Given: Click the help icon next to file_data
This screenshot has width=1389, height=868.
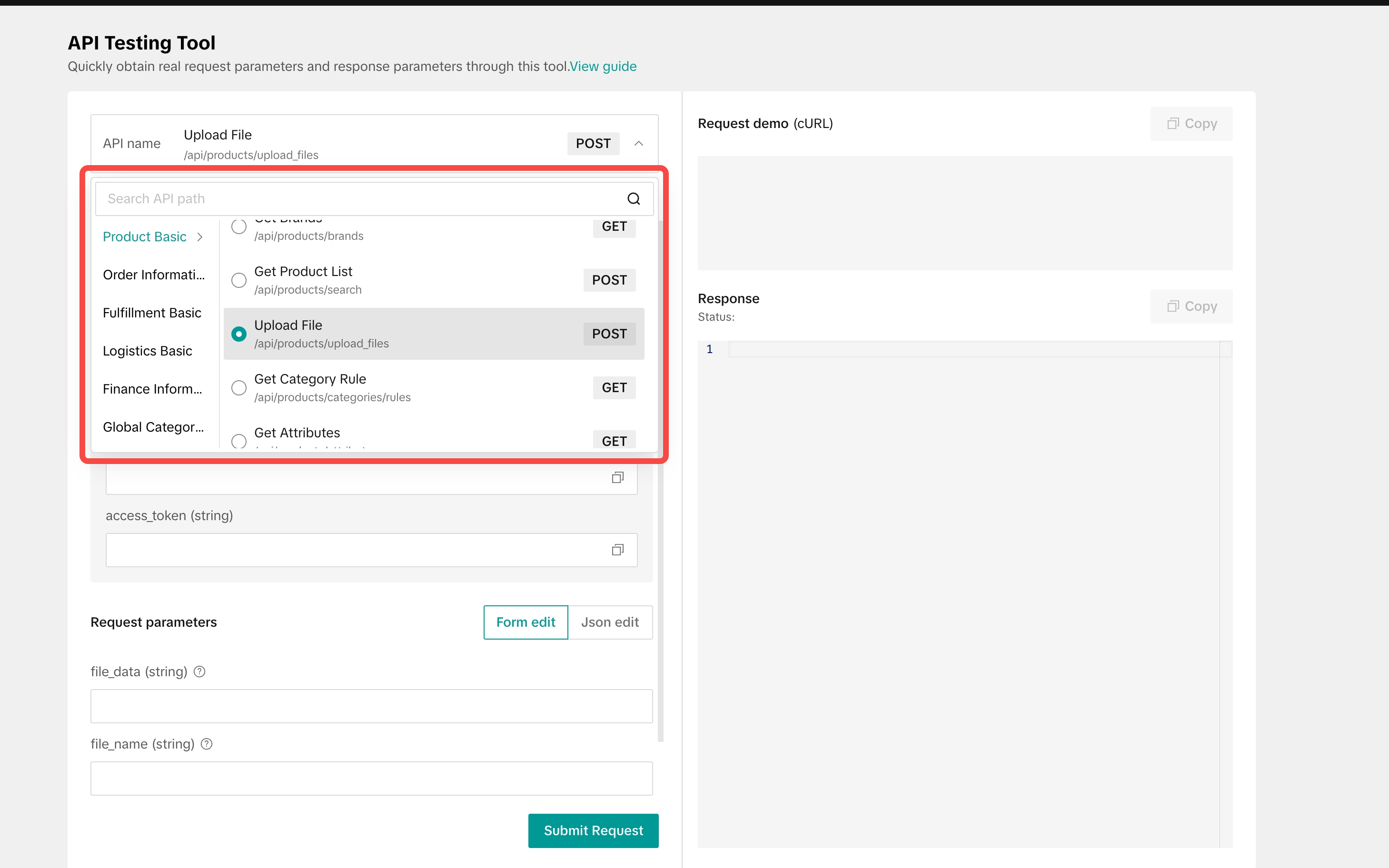Looking at the screenshot, I should [x=199, y=671].
